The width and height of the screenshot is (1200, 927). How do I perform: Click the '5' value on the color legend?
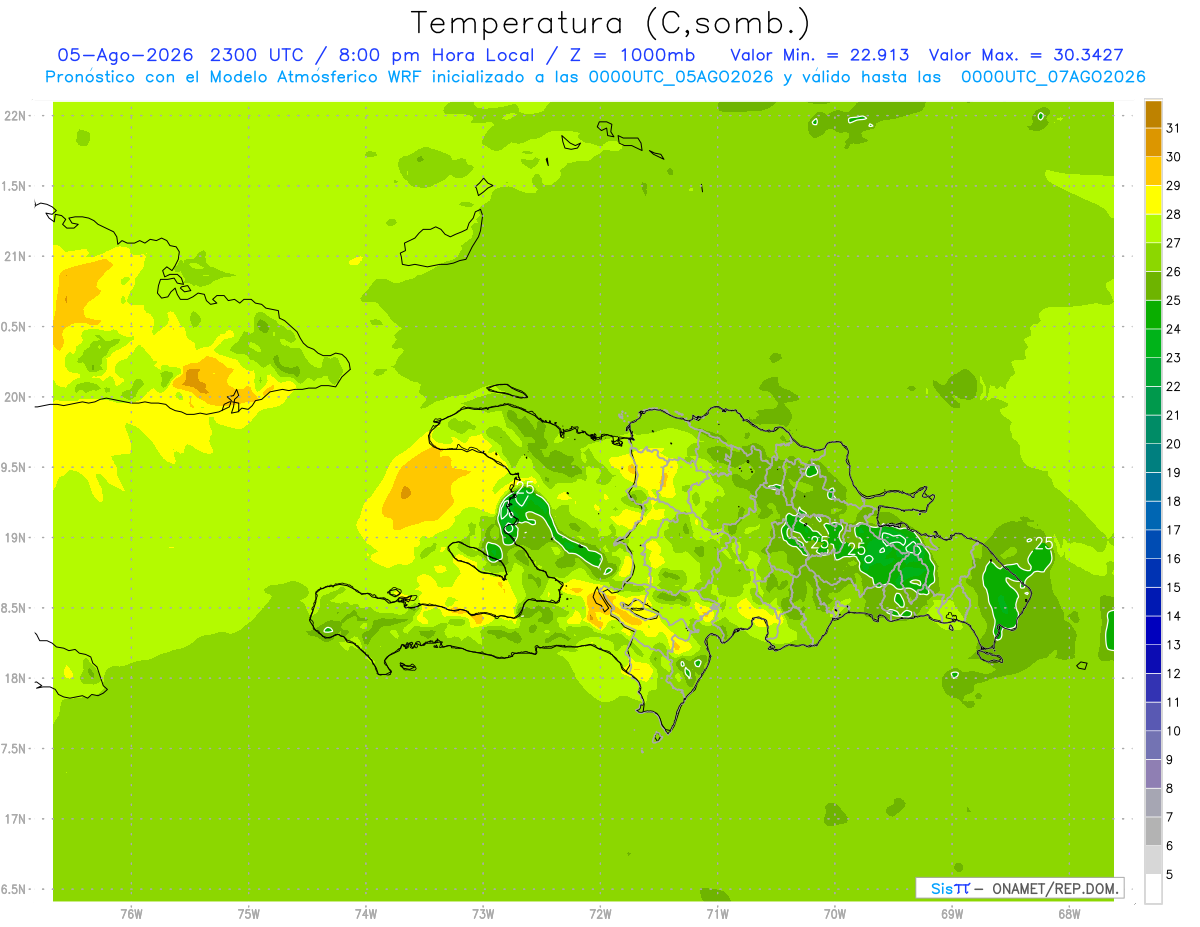point(1170,875)
